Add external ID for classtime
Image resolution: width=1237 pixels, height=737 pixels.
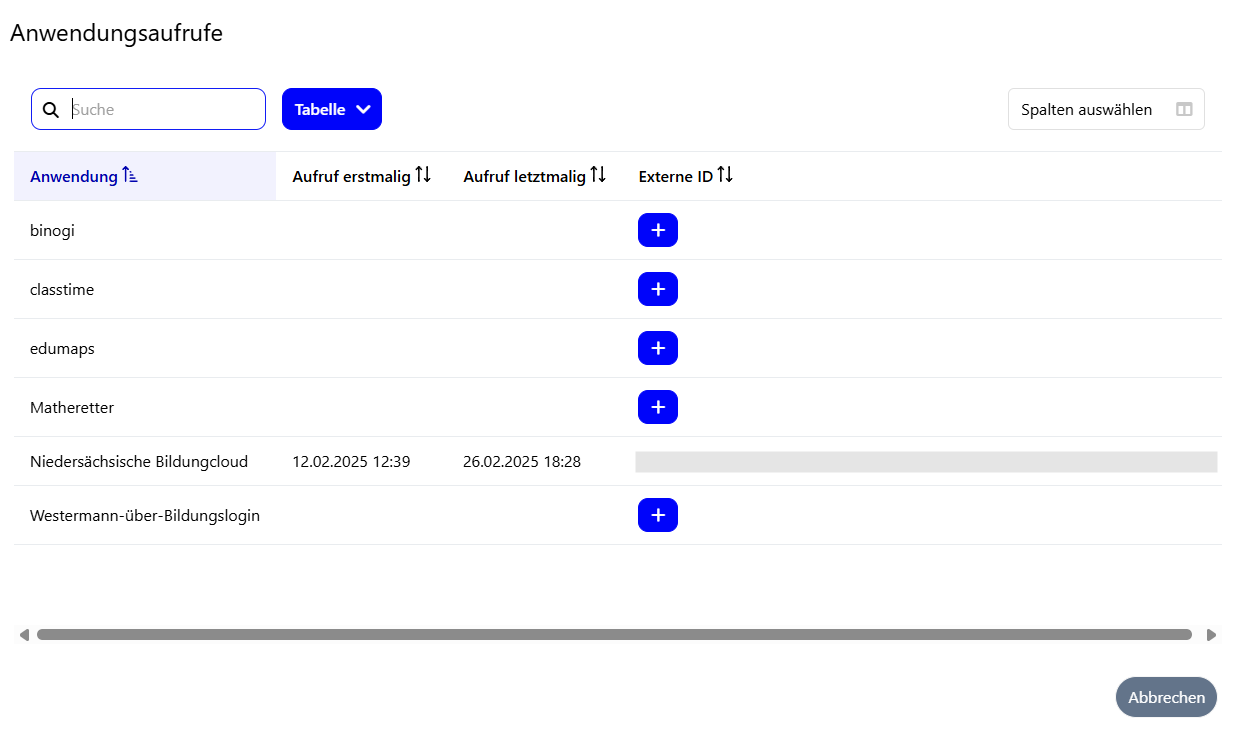point(658,289)
